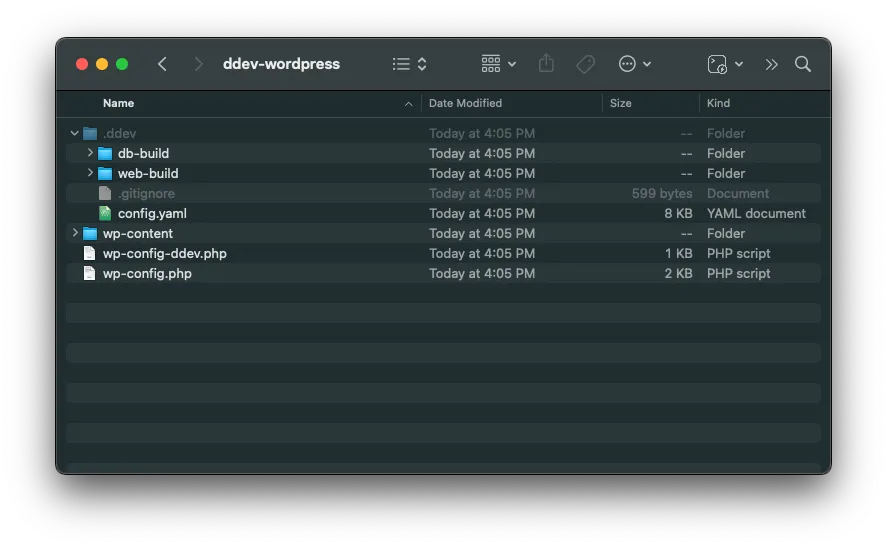Collapse the .ddev folder

pyautogui.click(x=75, y=133)
